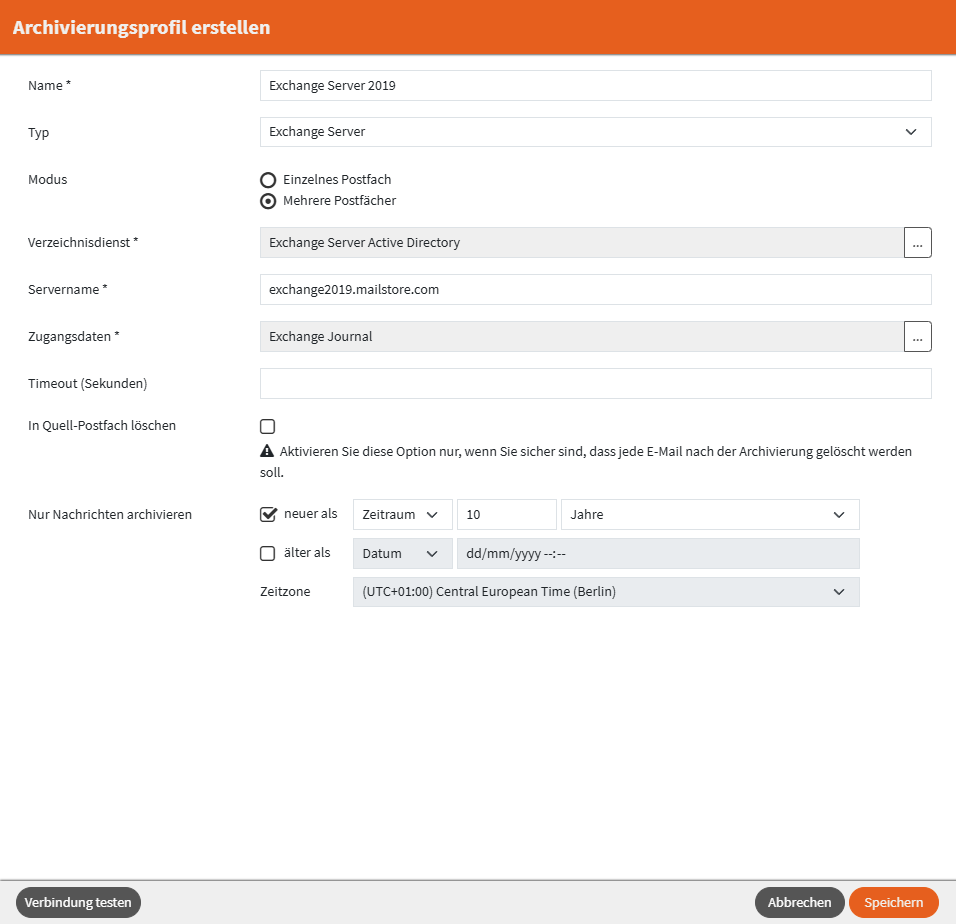Uncheck the neuer als checkbox
Image resolution: width=956 pixels, height=924 pixels.
coord(268,515)
